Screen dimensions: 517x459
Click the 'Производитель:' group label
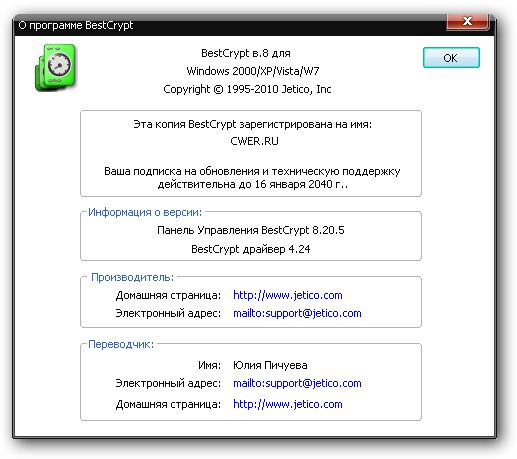(133, 277)
